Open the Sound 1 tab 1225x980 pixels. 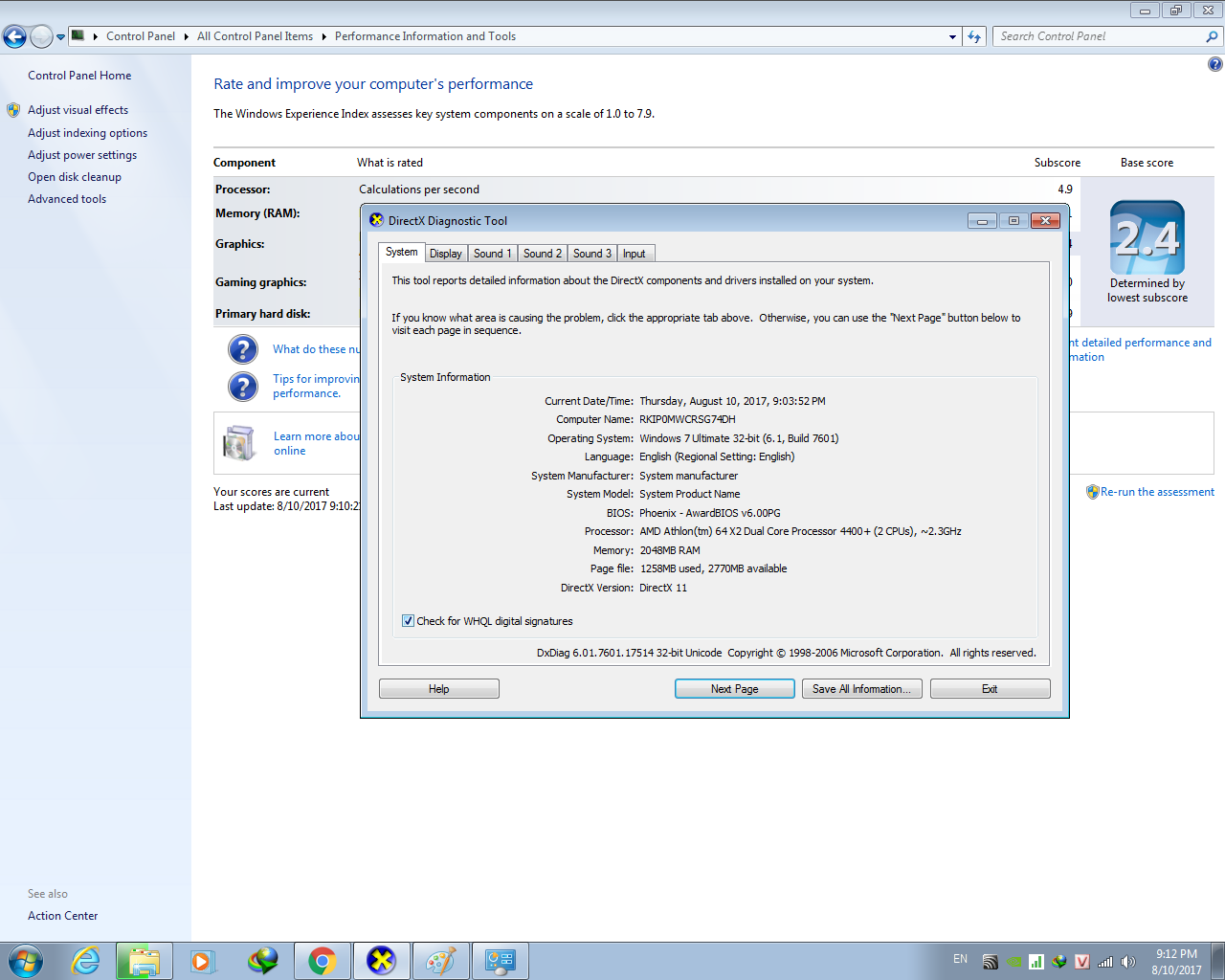point(493,254)
